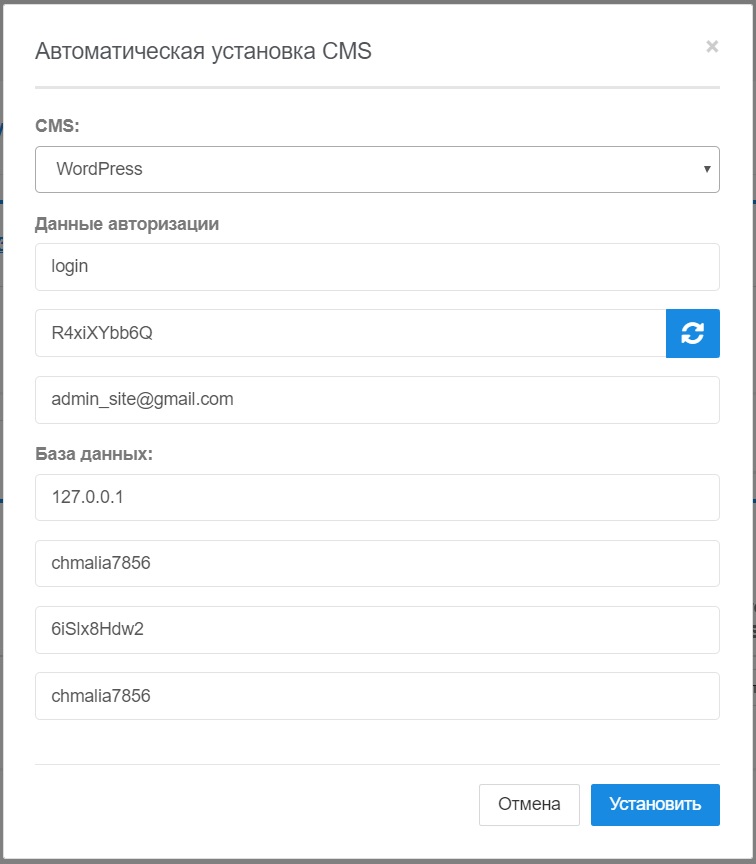The image size is (756, 864).
Task: Click the database host field 127.0.0.1
Action: 377,497
